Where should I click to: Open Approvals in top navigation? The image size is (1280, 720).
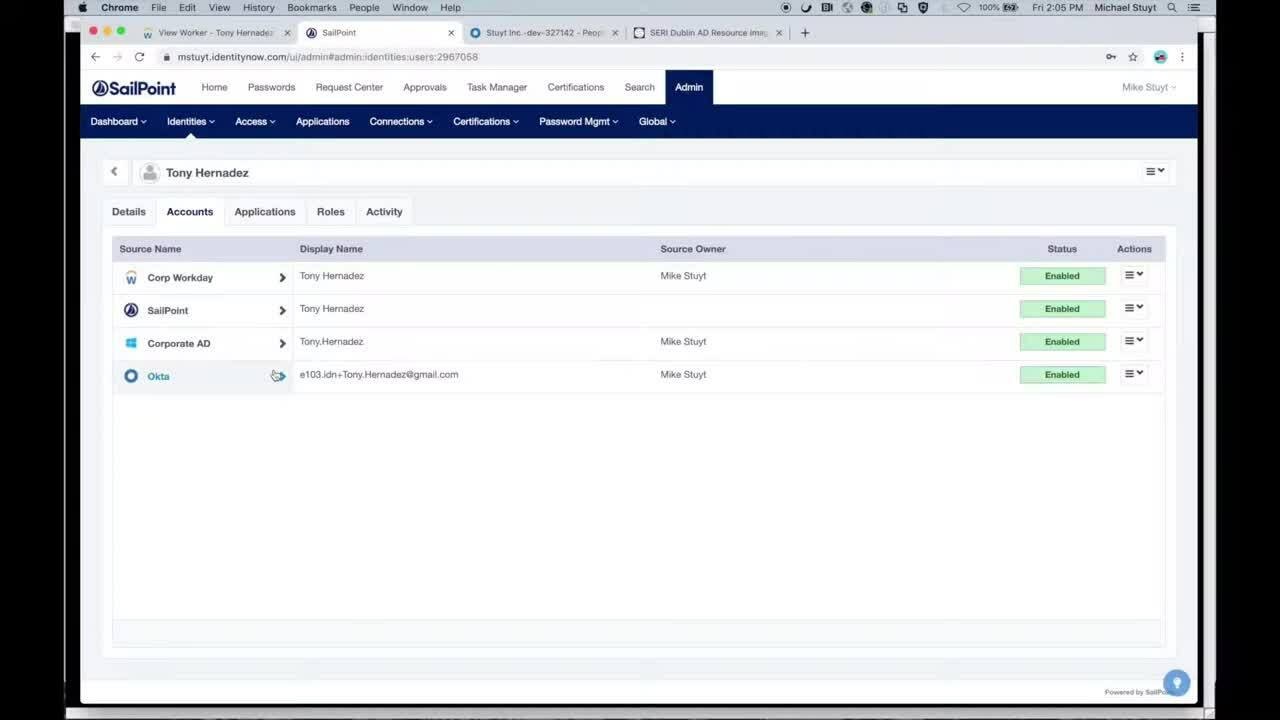pos(425,87)
